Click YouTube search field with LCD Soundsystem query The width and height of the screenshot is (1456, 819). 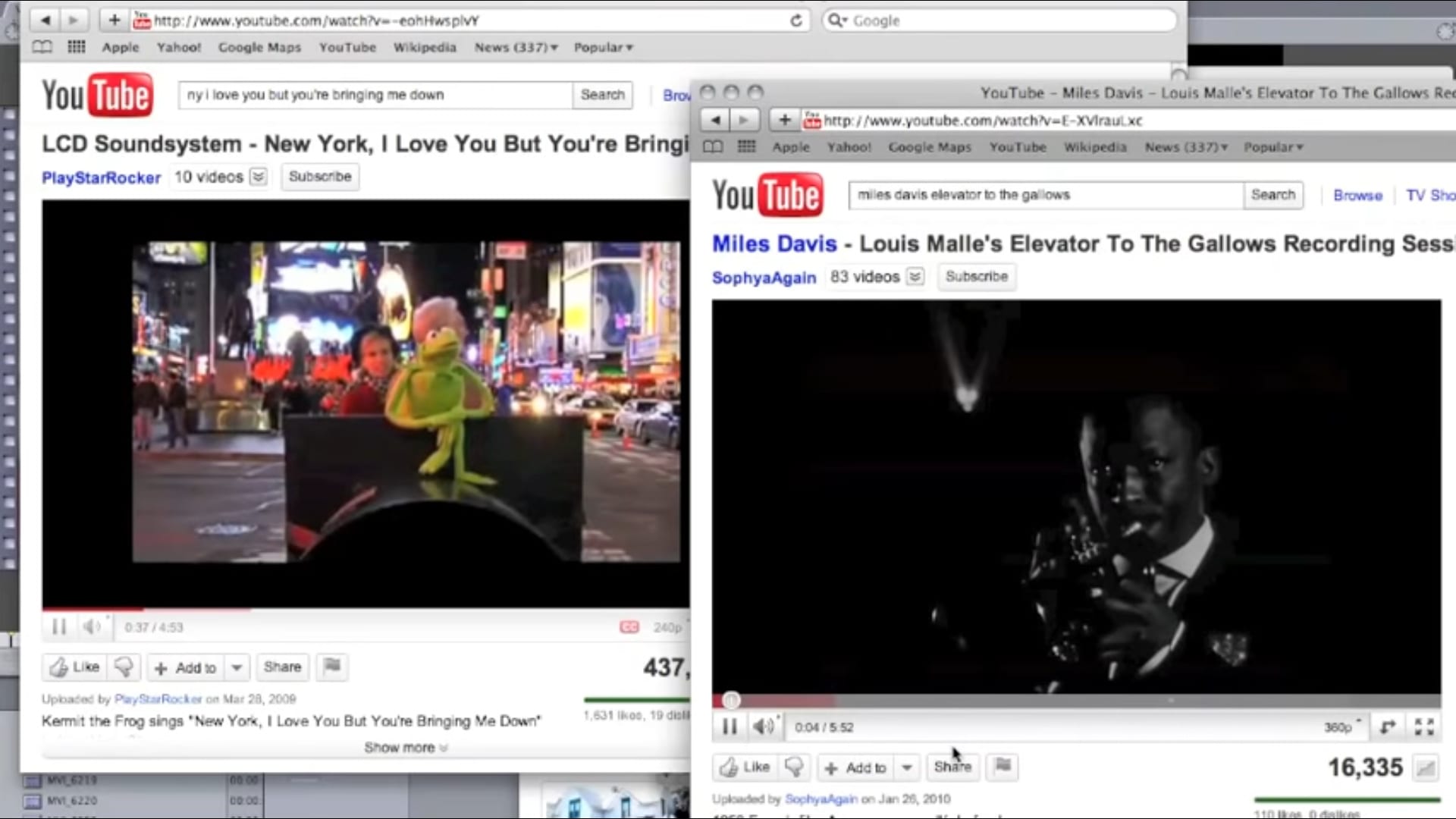[376, 95]
